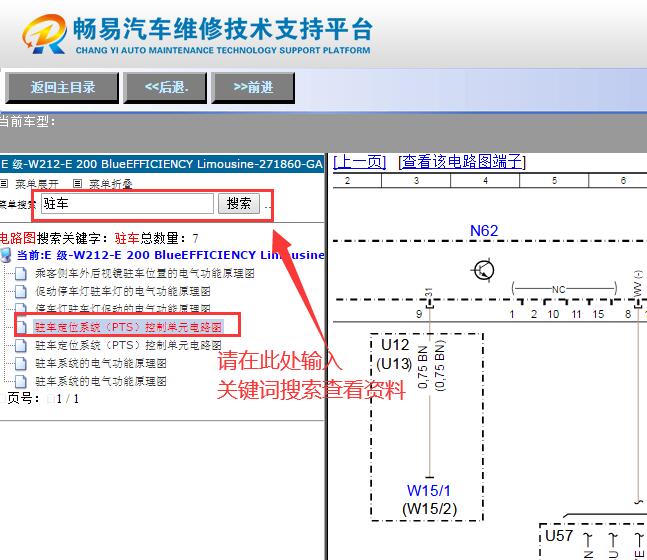Open the red highlighted 驻车定位系统（PTS）控制单元电路图 entry
647x560 pixels.
pyautogui.click(x=128, y=327)
